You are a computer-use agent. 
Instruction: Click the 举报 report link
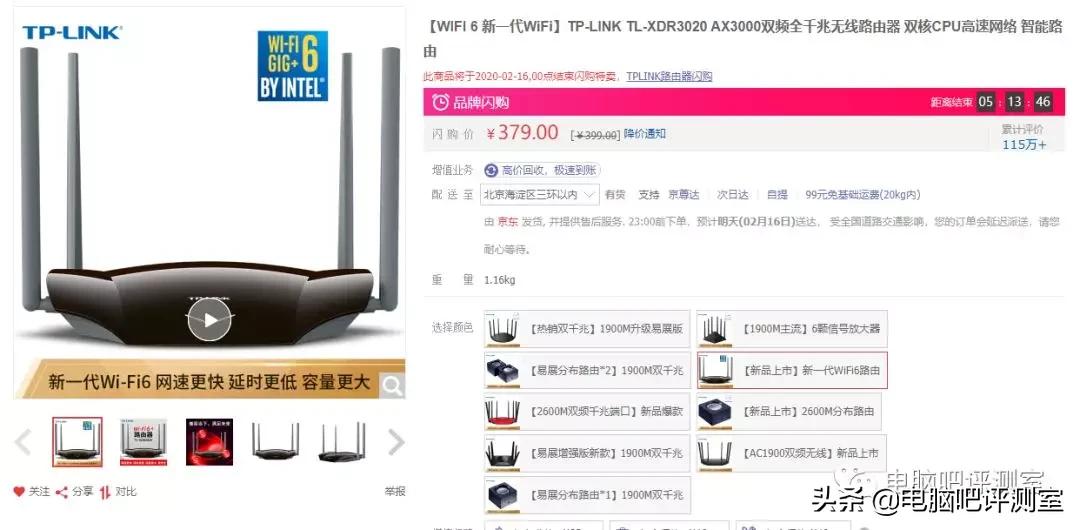395,491
